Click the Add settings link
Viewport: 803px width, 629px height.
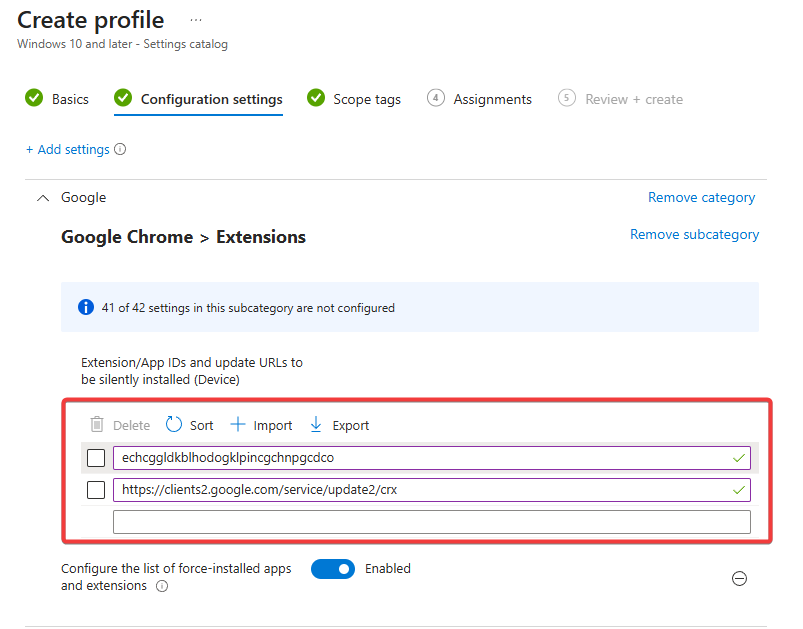pos(68,150)
